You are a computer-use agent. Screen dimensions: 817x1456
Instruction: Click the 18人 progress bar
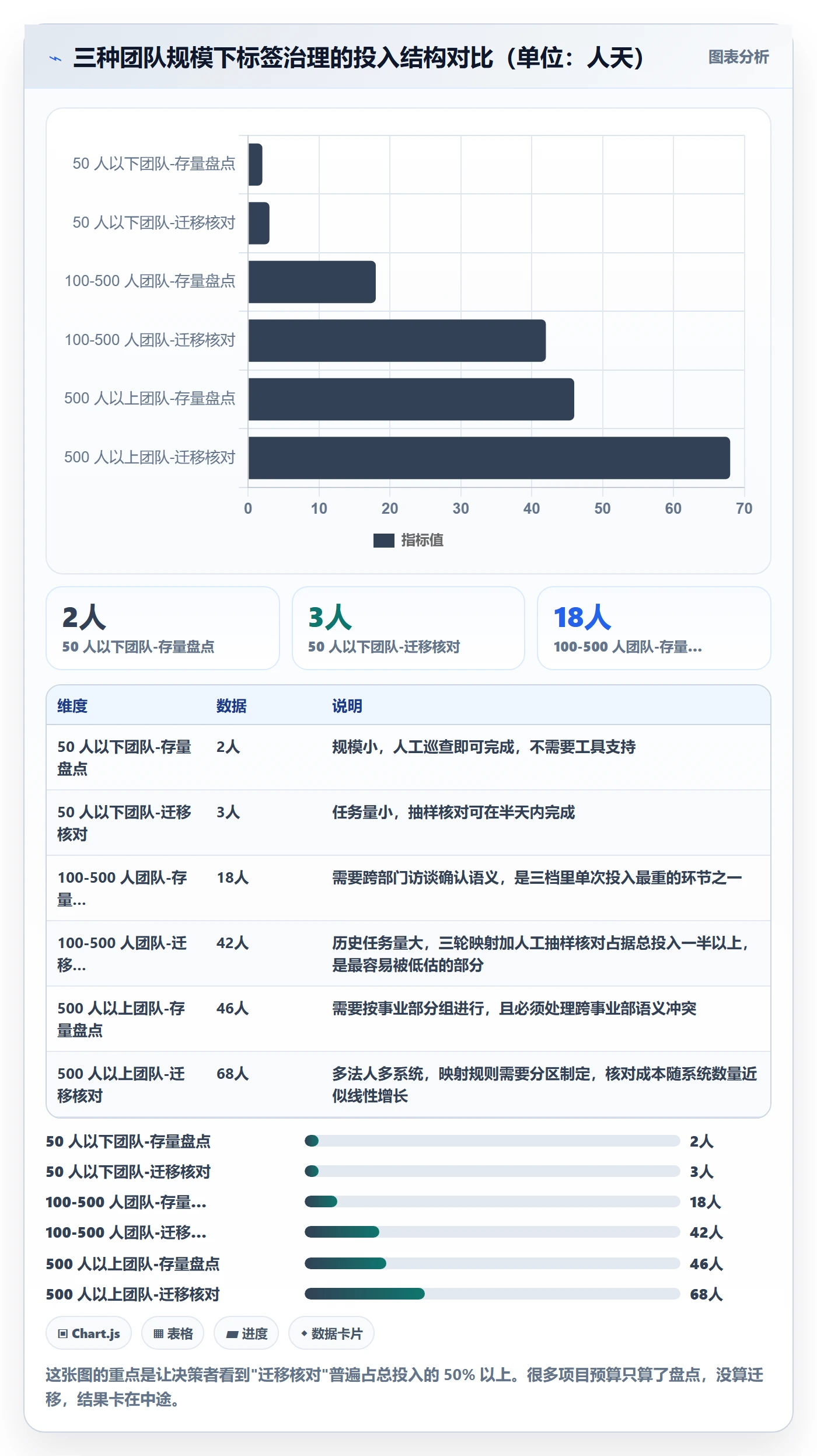click(493, 1201)
